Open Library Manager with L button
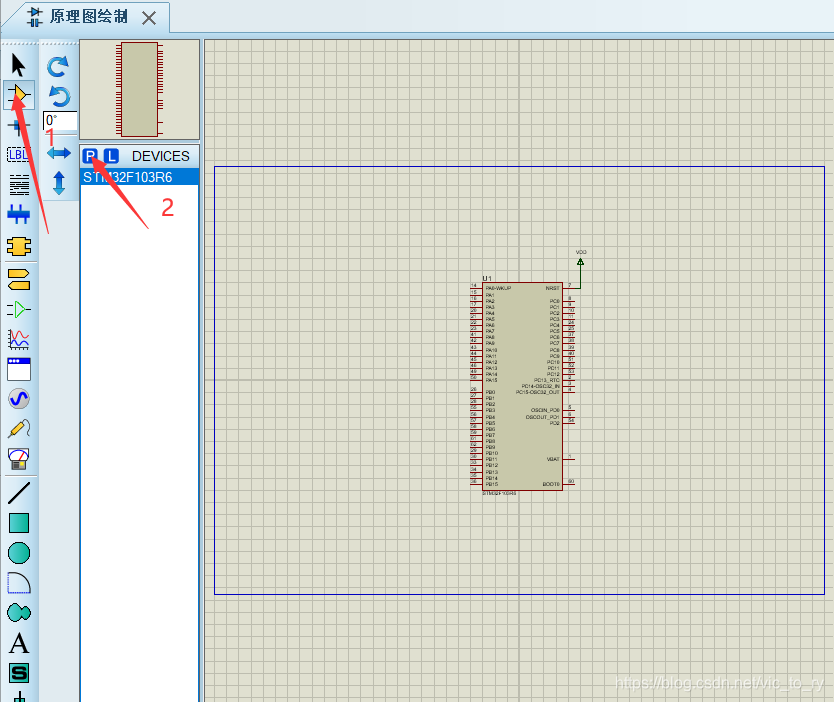This screenshot has height=702, width=834. click(111, 156)
